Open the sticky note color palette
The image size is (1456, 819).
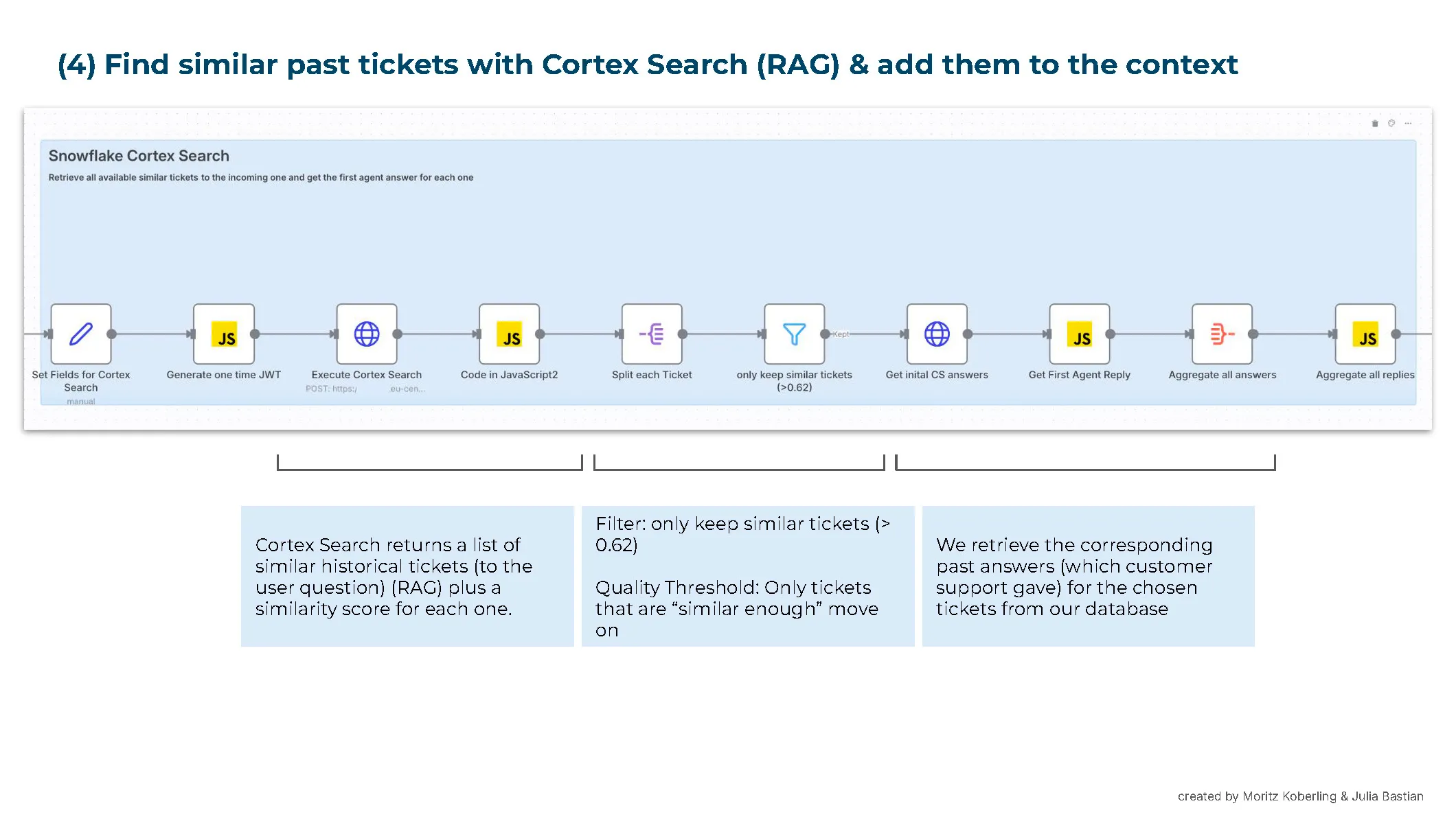click(x=1391, y=124)
